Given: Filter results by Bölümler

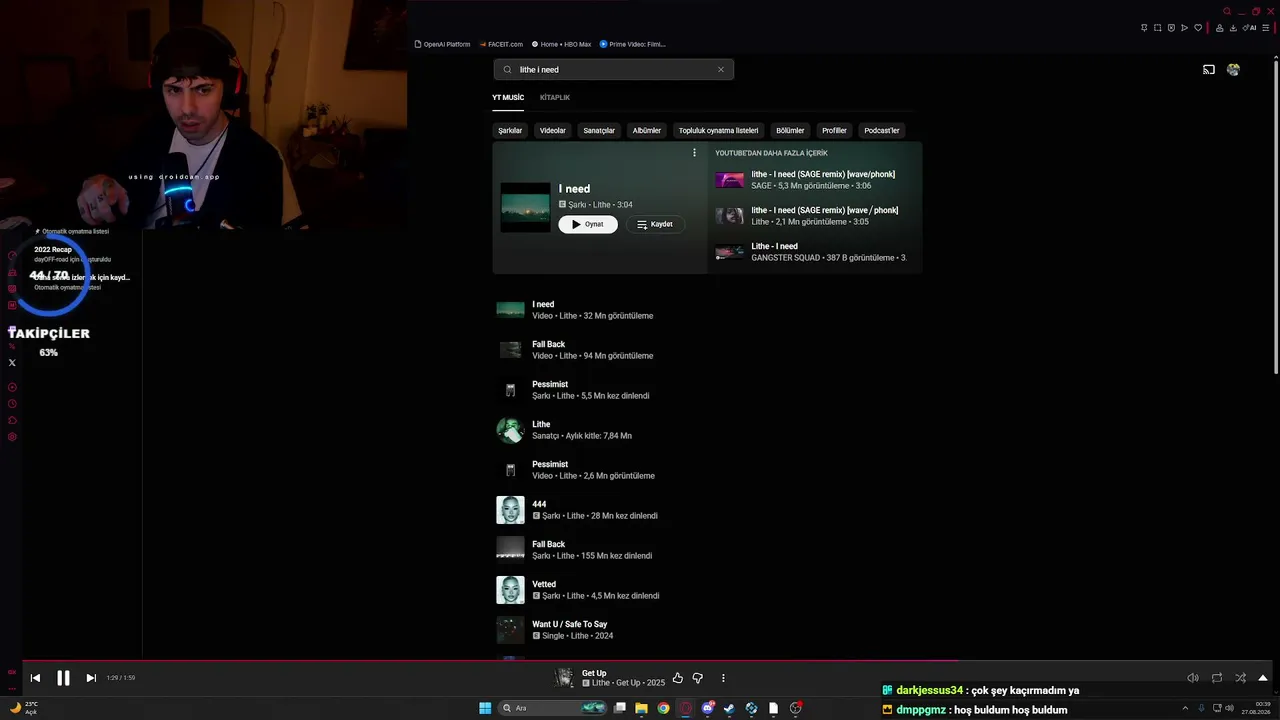Looking at the screenshot, I should pyautogui.click(x=790, y=130).
